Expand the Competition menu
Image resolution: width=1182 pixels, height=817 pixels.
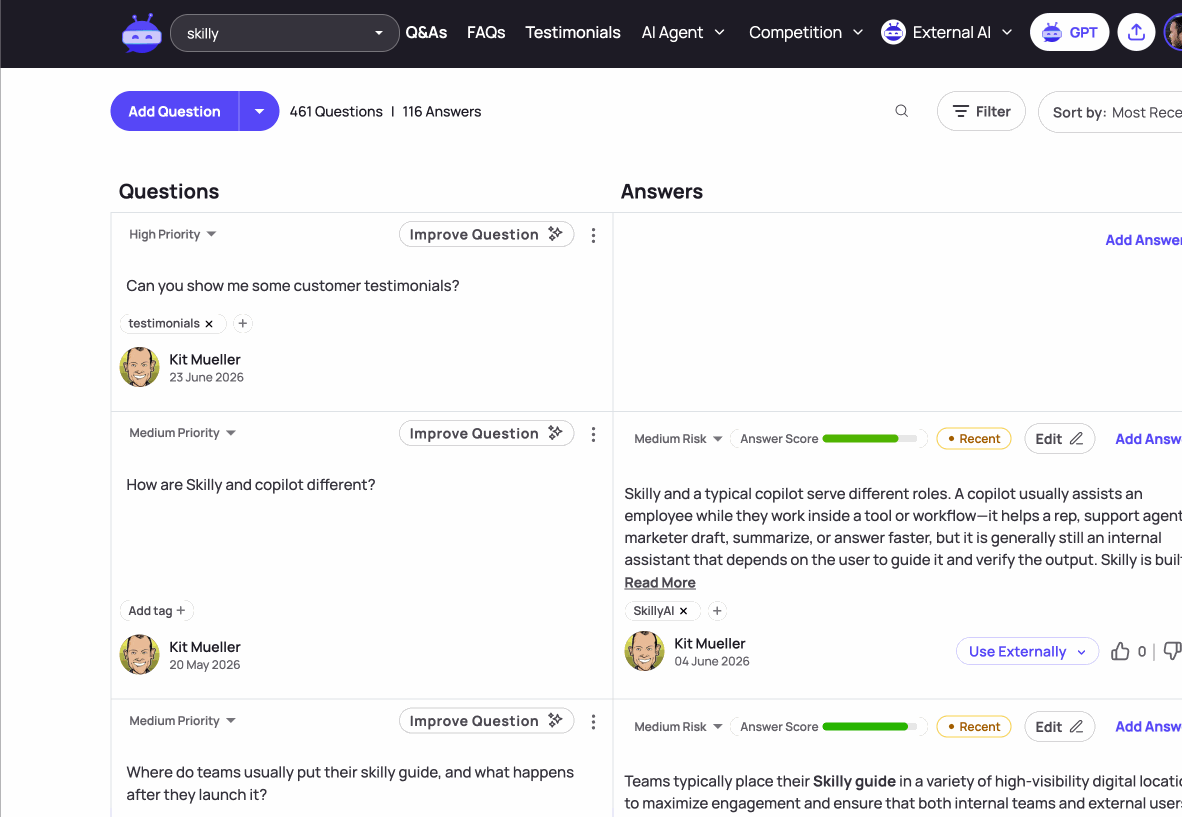[x=805, y=32]
